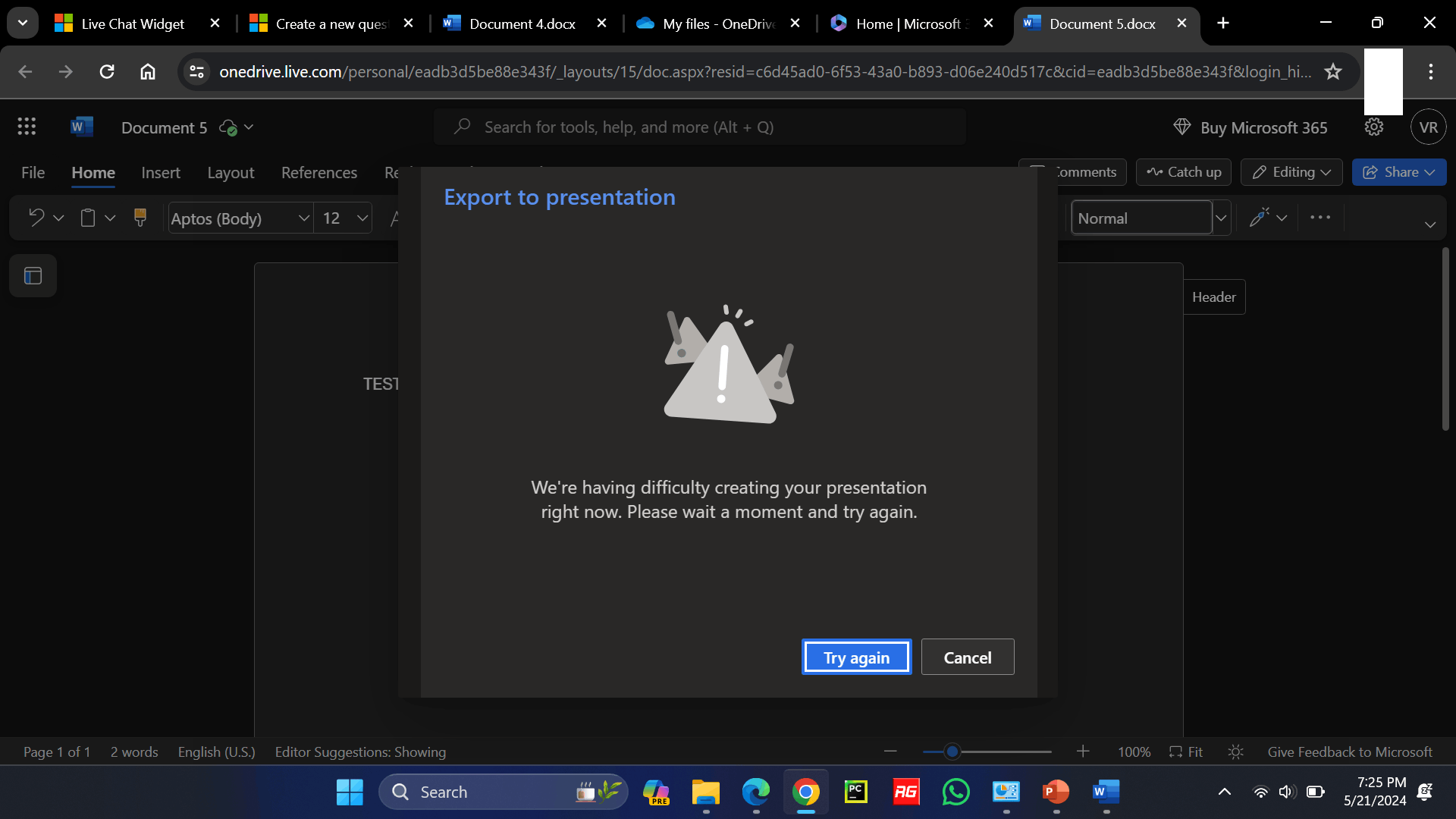Toggle Editor Suggestions: Showing status
This screenshot has height=819, width=1456.
360,752
